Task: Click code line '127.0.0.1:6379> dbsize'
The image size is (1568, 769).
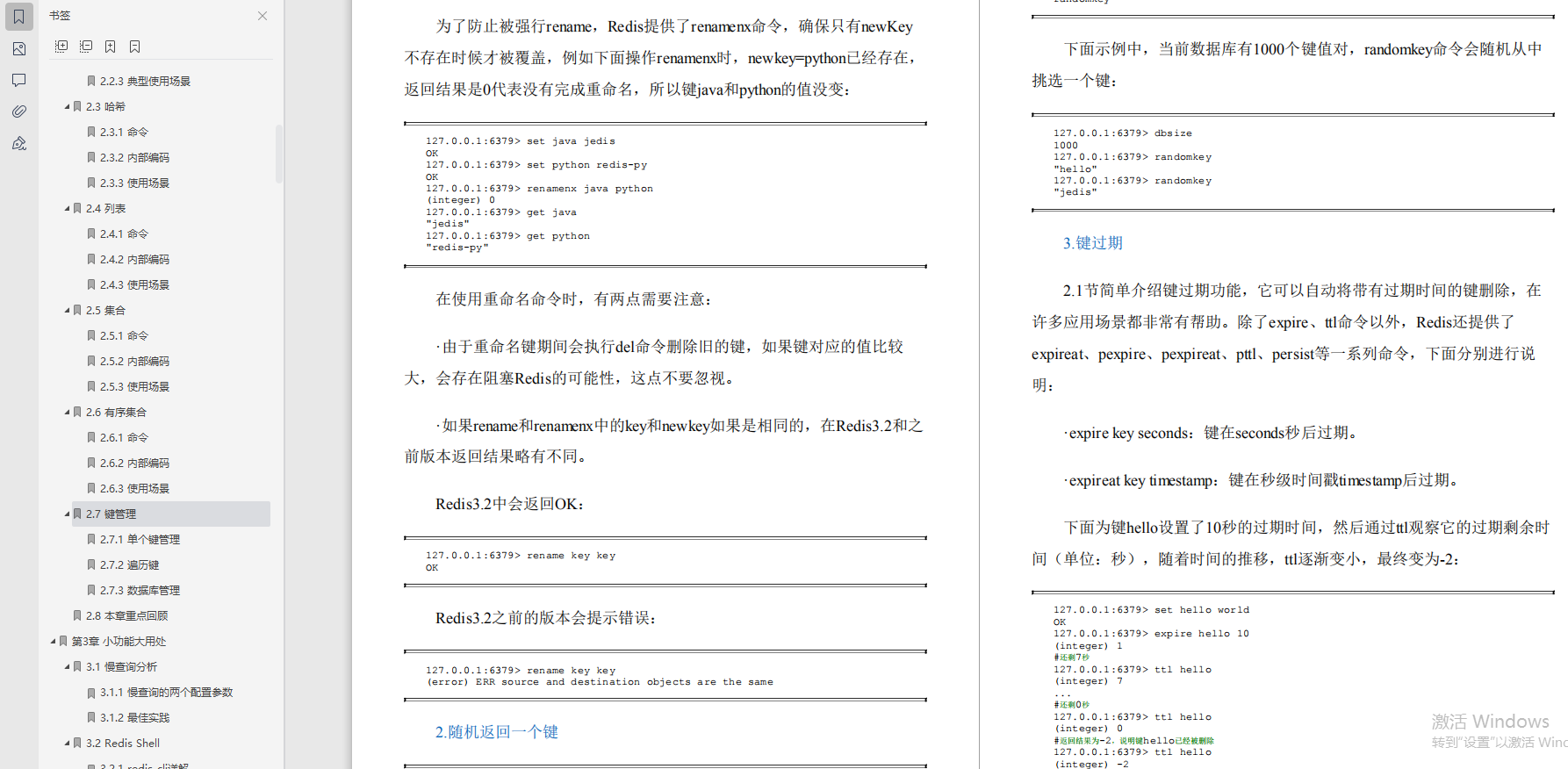Action: tap(1123, 133)
